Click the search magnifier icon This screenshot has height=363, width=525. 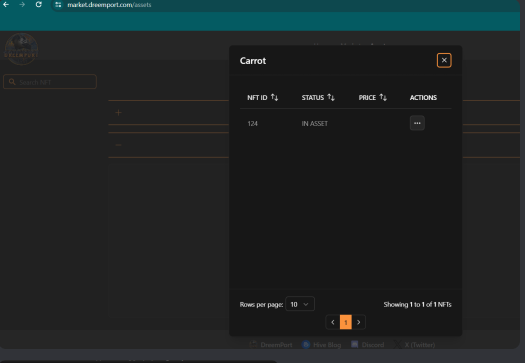tap(12, 82)
